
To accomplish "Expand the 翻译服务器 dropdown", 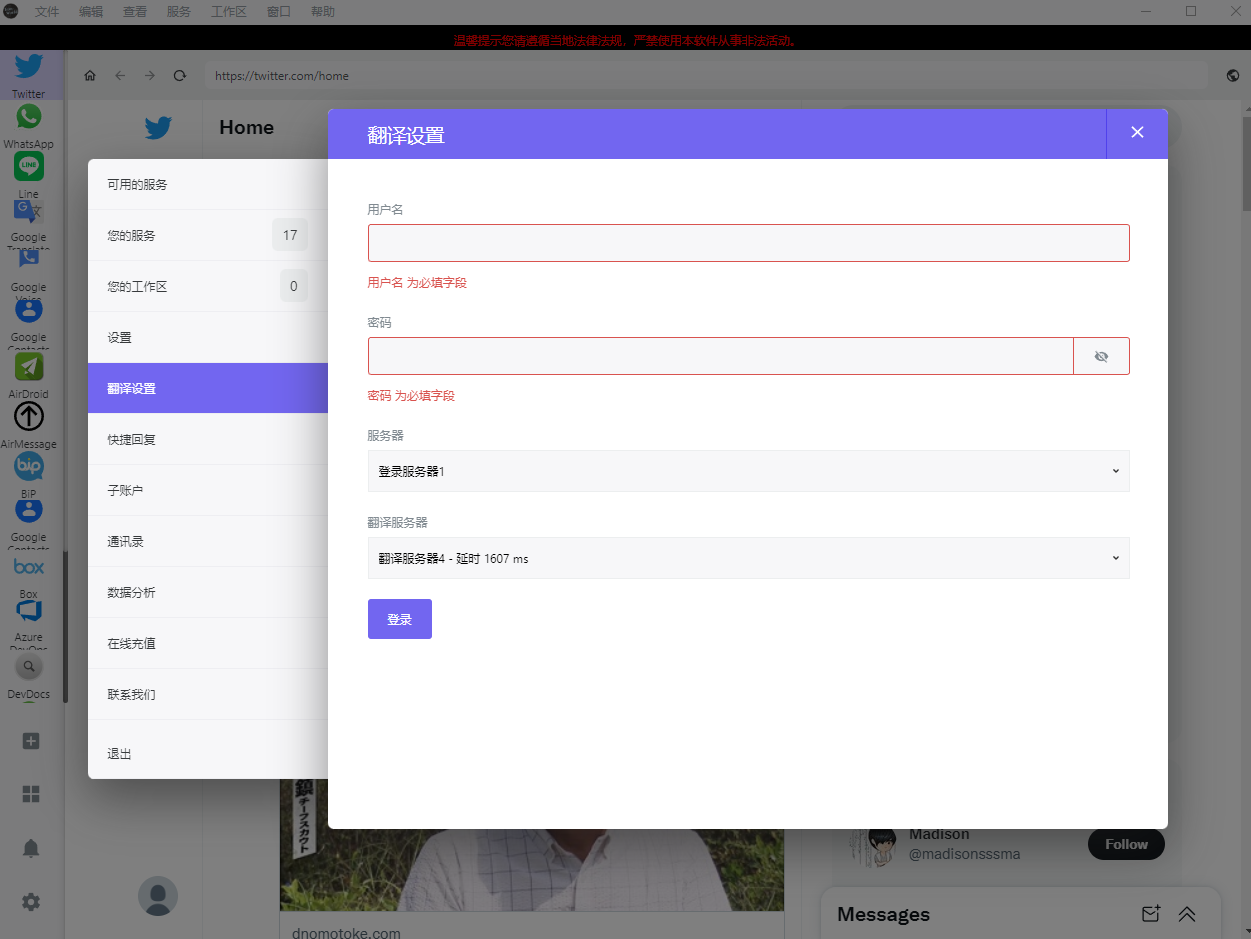I will [x=748, y=558].
